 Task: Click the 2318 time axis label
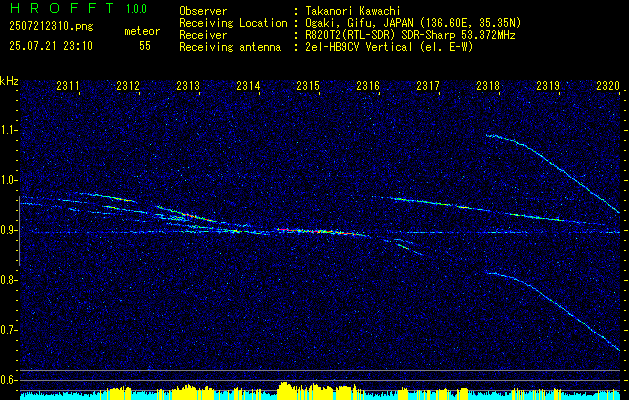[x=488, y=86]
